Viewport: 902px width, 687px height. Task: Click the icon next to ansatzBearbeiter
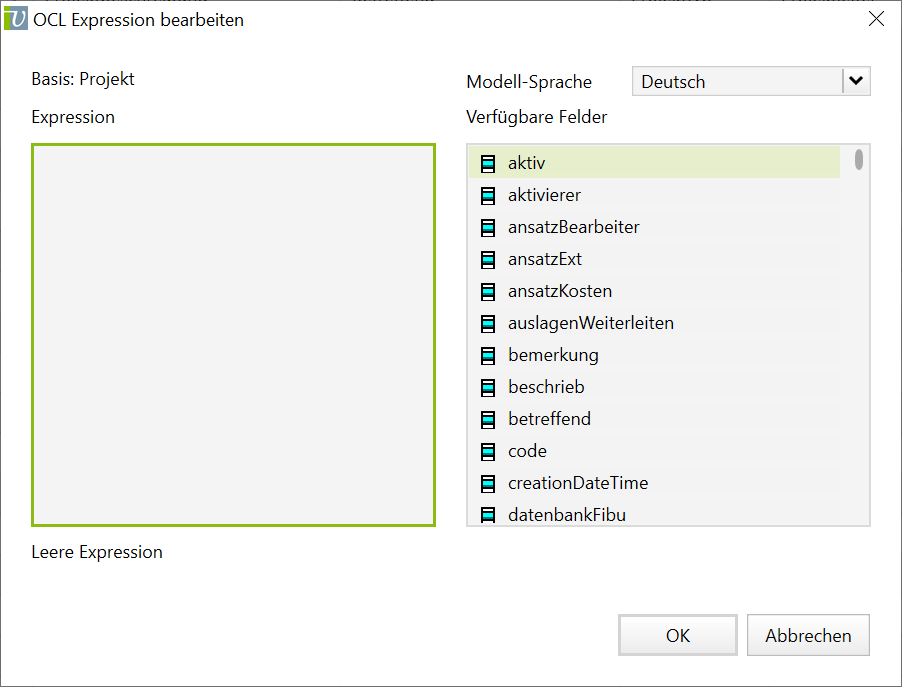pyautogui.click(x=488, y=227)
